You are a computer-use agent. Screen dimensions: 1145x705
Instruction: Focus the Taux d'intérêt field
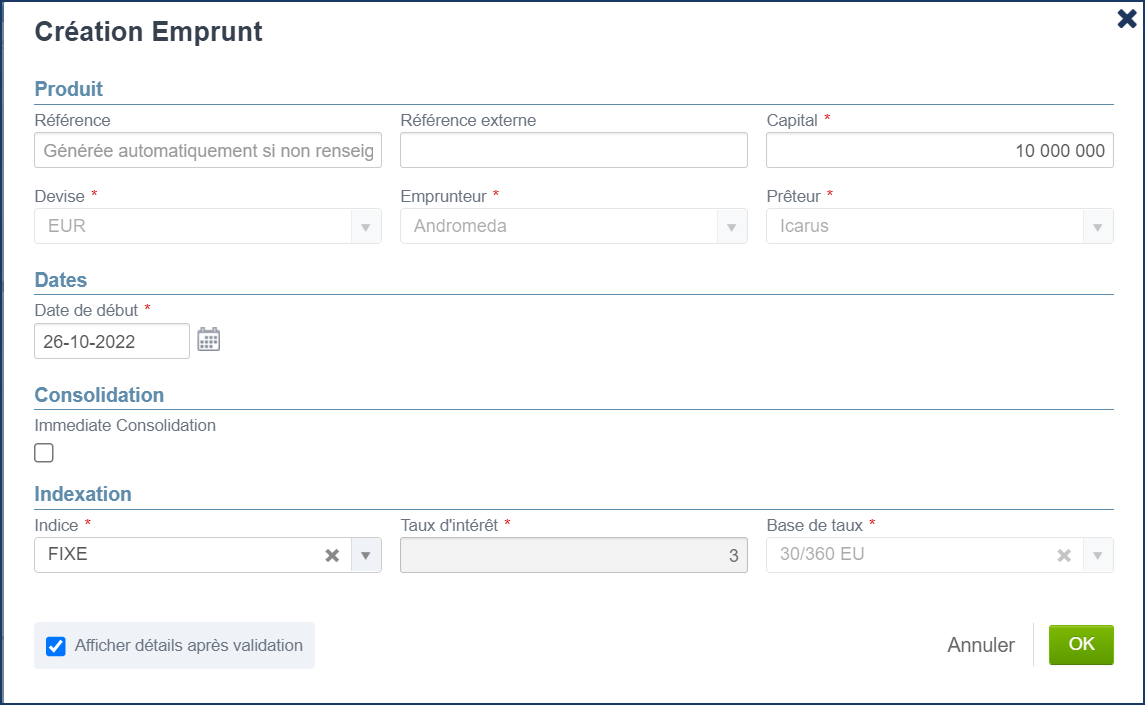(573, 555)
